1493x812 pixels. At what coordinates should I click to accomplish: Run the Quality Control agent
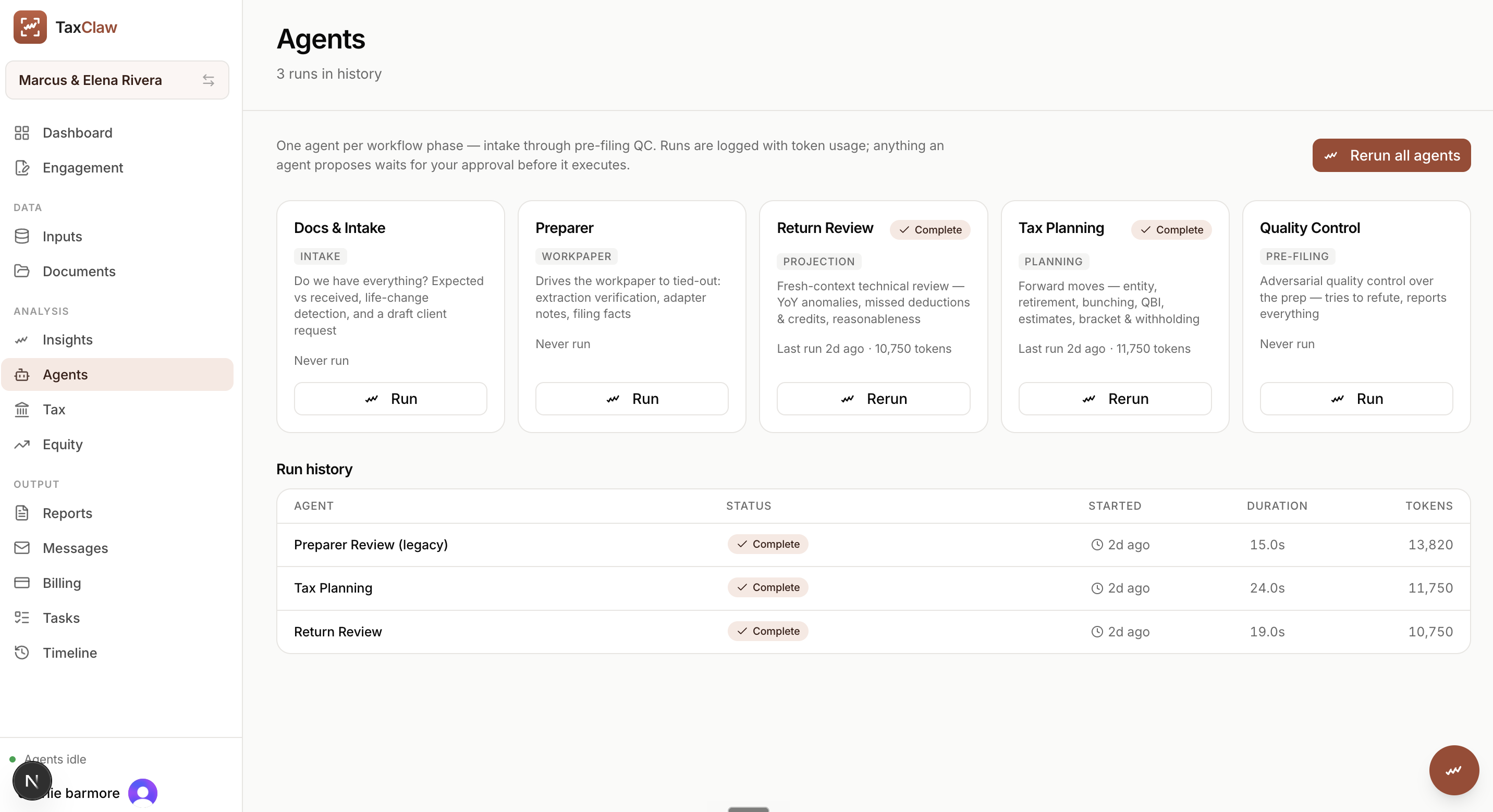point(1356,399)
